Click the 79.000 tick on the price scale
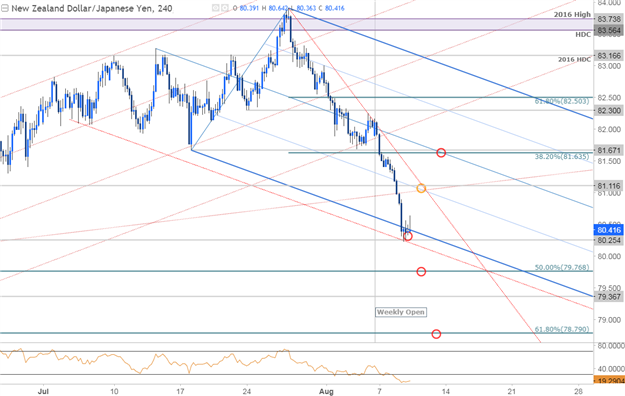 coord(609,320)
